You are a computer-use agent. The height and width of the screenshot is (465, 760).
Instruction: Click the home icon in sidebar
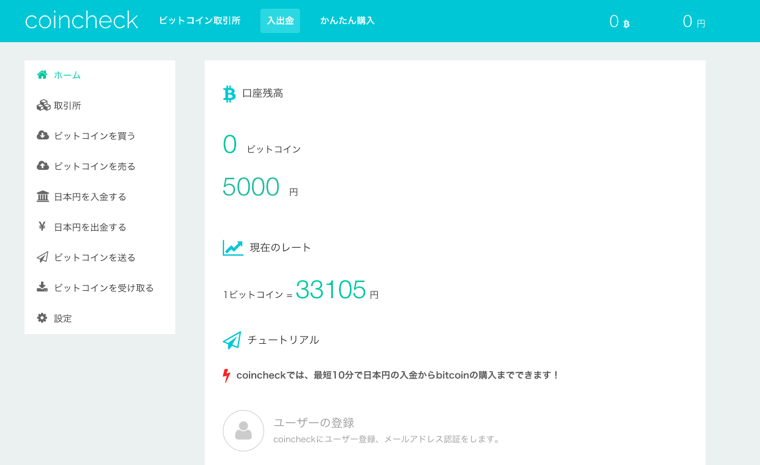[42, 75]
